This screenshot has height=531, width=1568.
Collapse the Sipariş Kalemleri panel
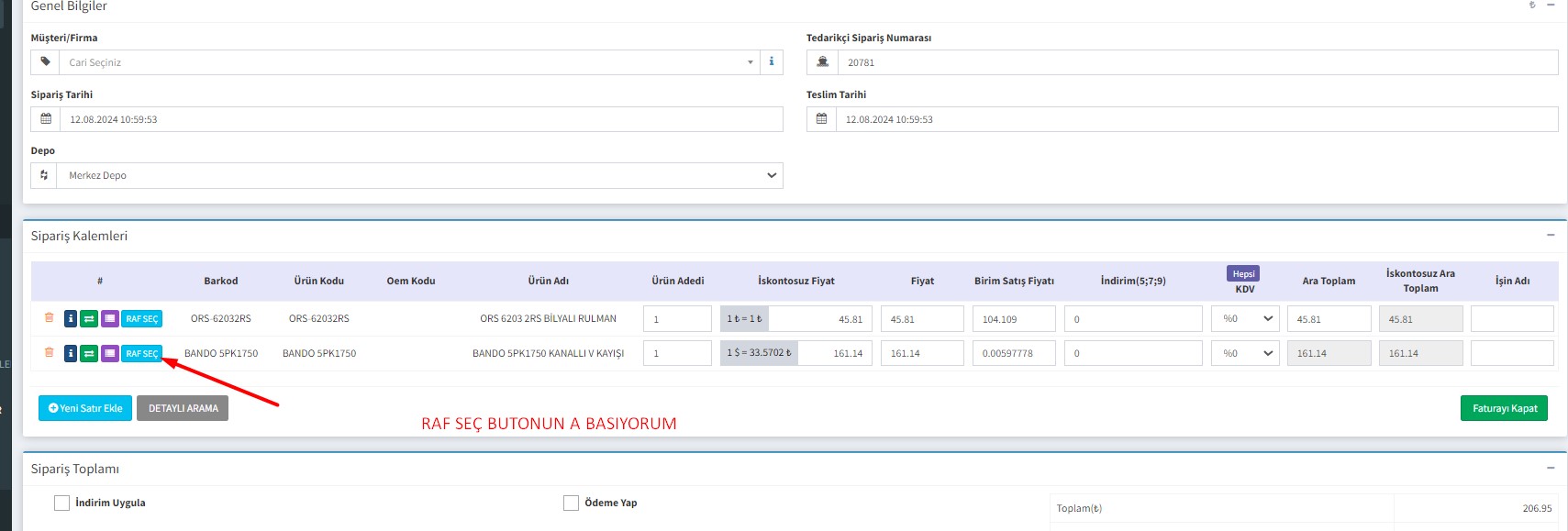1551,236
